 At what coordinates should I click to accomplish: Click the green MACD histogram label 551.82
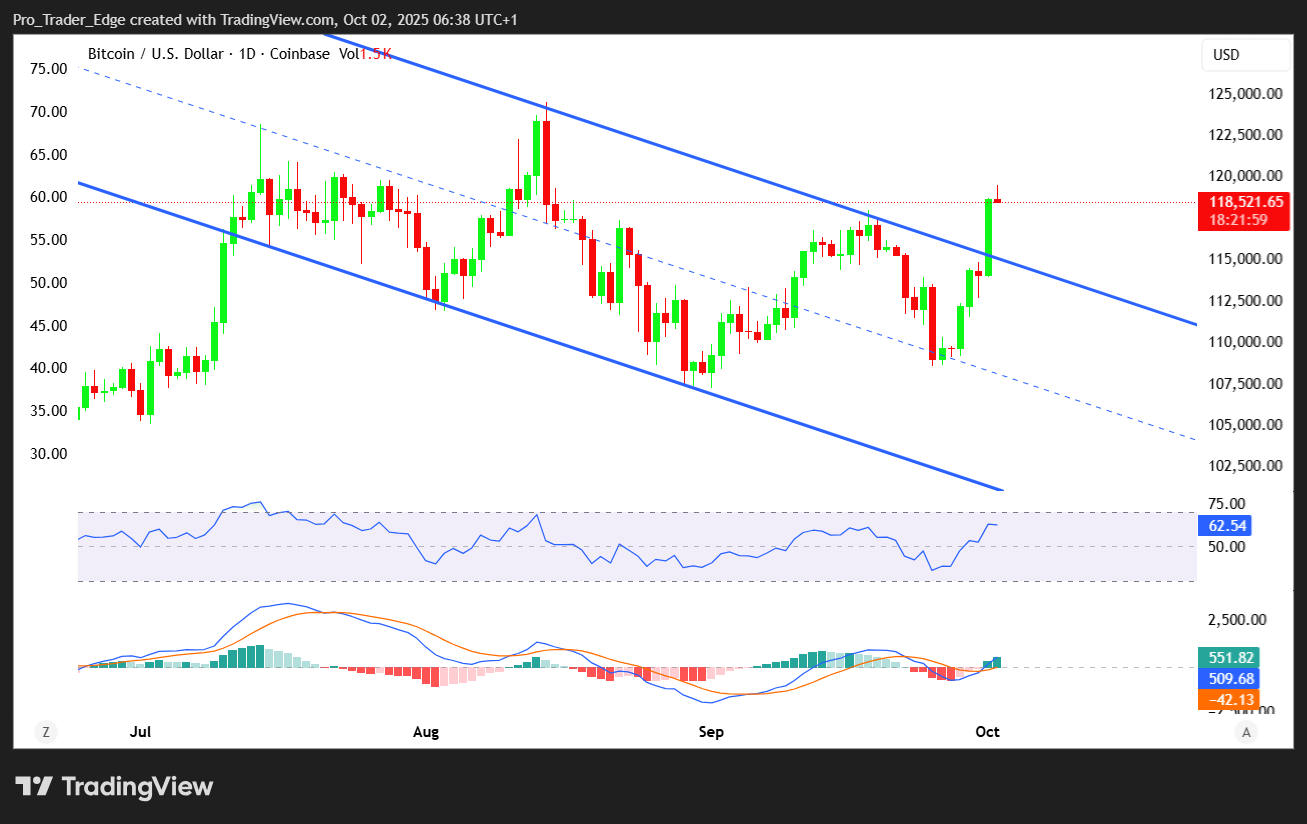(1227, 657)
